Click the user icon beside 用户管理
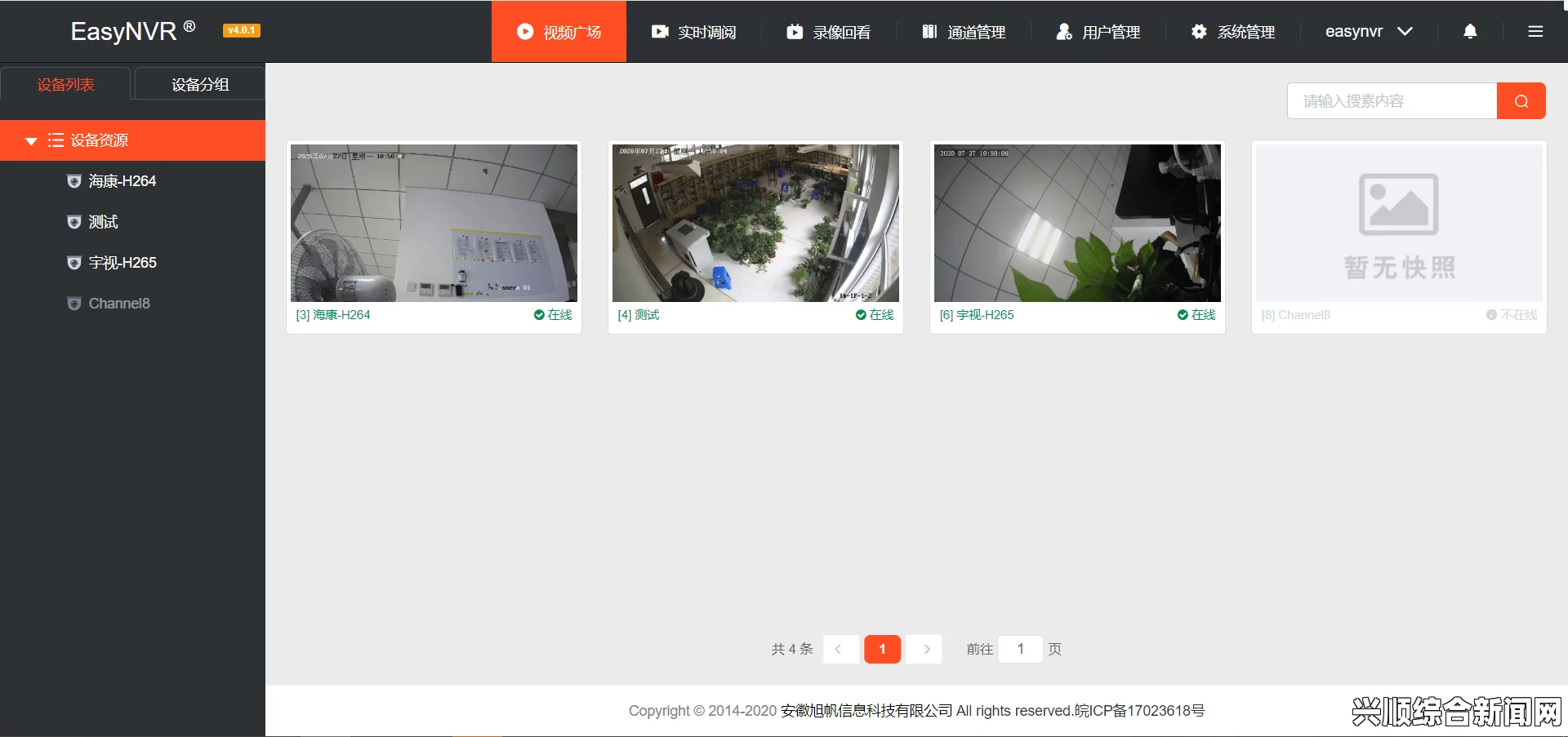The image size is (1568, 737). point(1064,32)
